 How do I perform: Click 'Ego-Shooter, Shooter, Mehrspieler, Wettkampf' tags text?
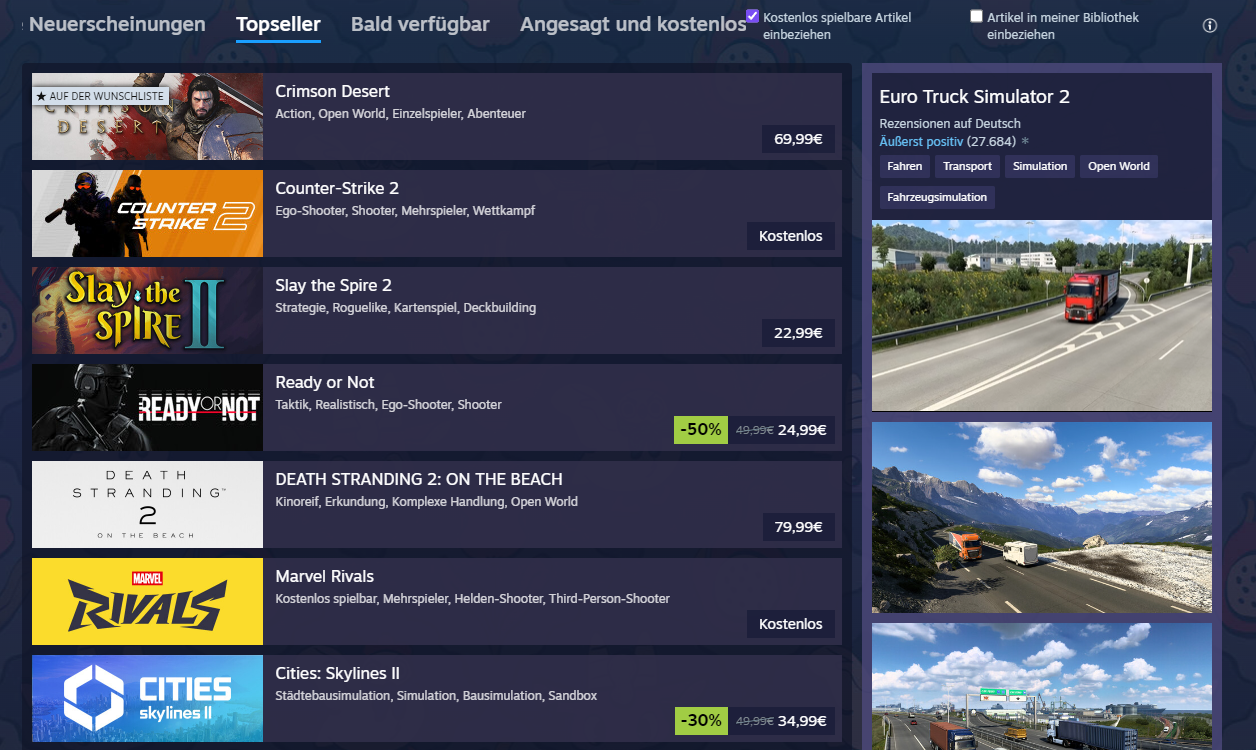pos(405,211)
